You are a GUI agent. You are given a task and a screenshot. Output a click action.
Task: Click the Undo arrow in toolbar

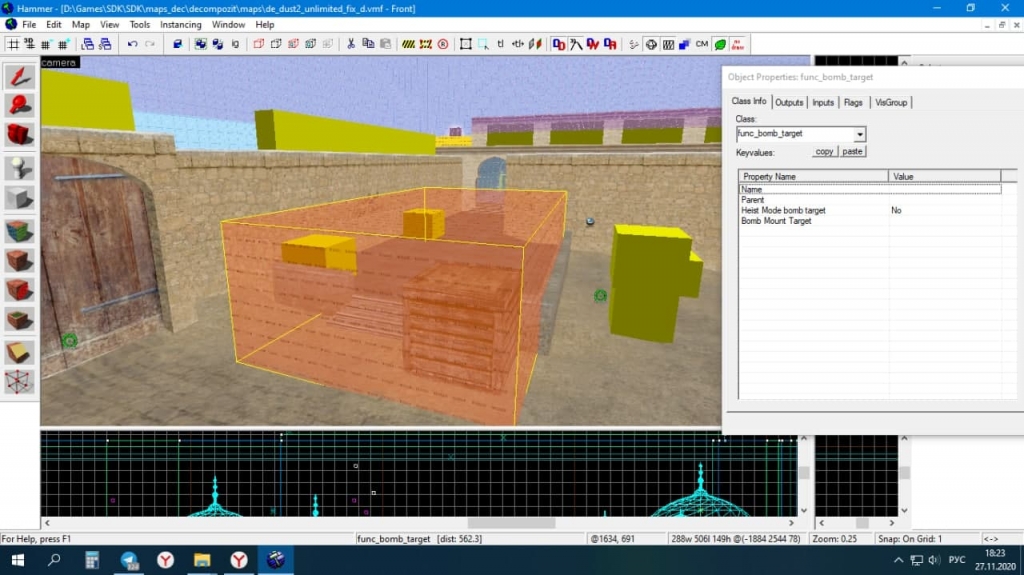(x=132, y=44)
